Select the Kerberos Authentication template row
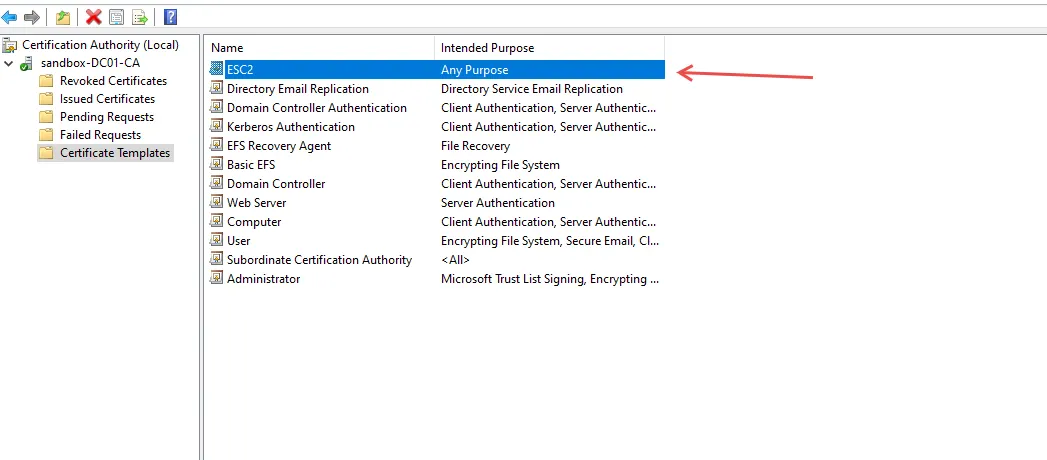 point(290,127)
